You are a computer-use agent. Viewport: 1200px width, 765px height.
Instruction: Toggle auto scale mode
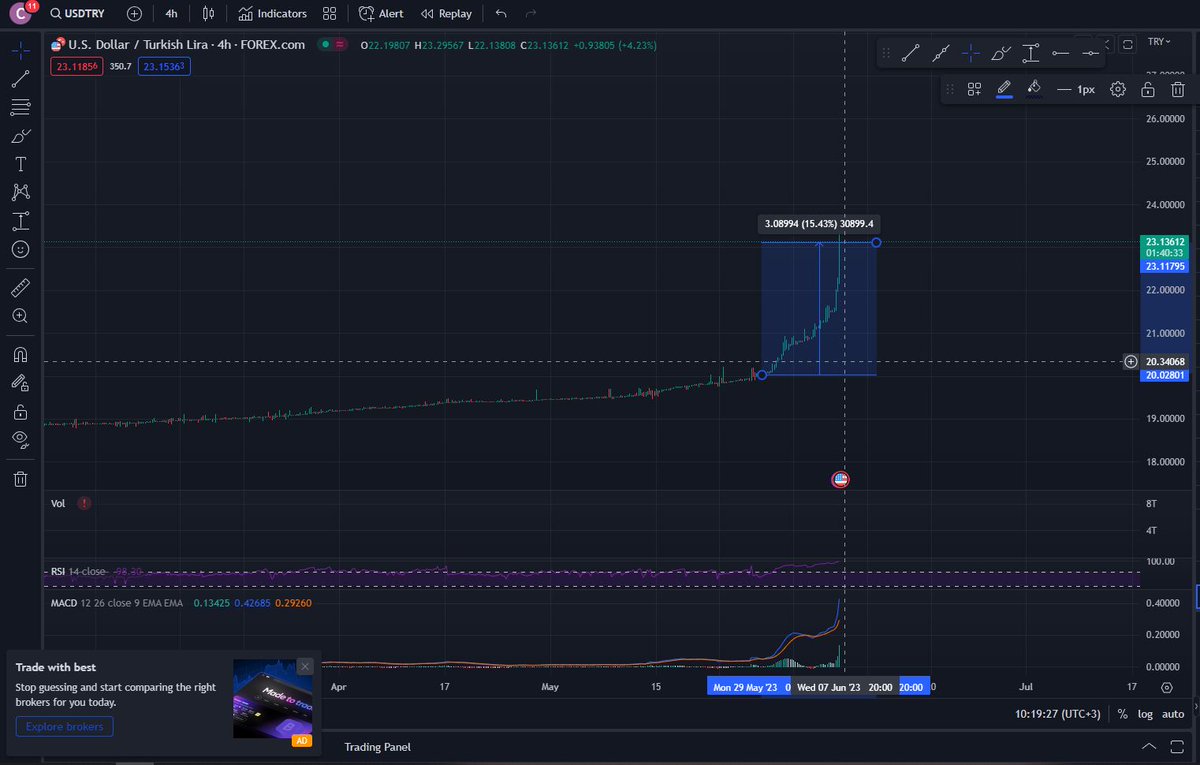tap(1173, 714)
